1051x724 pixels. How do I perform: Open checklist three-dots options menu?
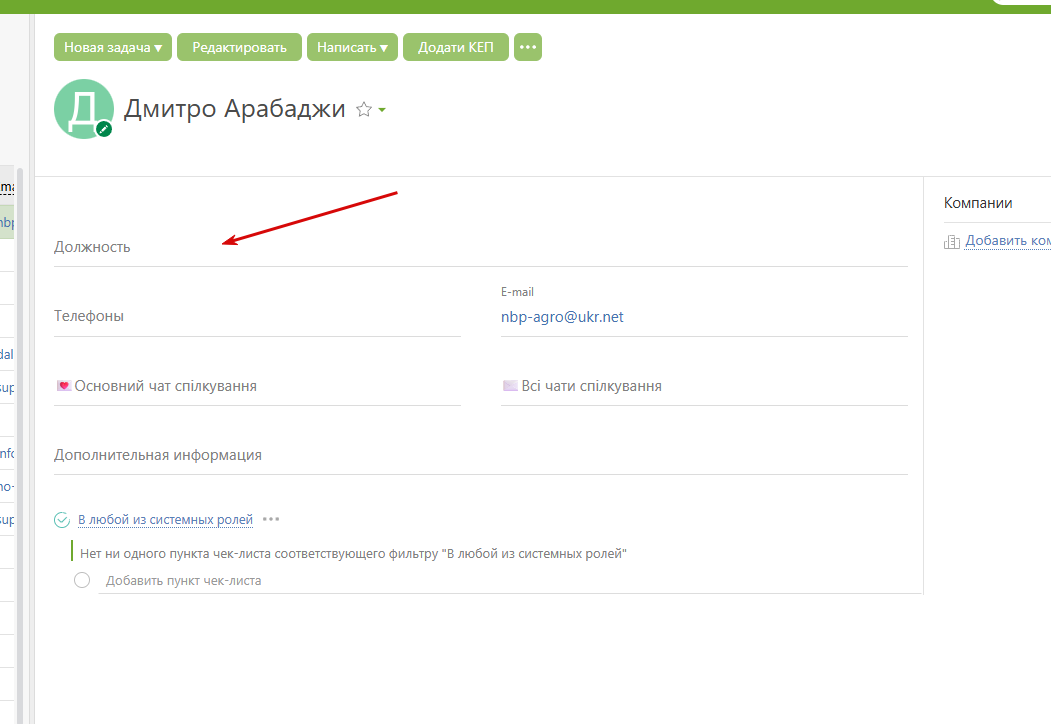(271, 519)
